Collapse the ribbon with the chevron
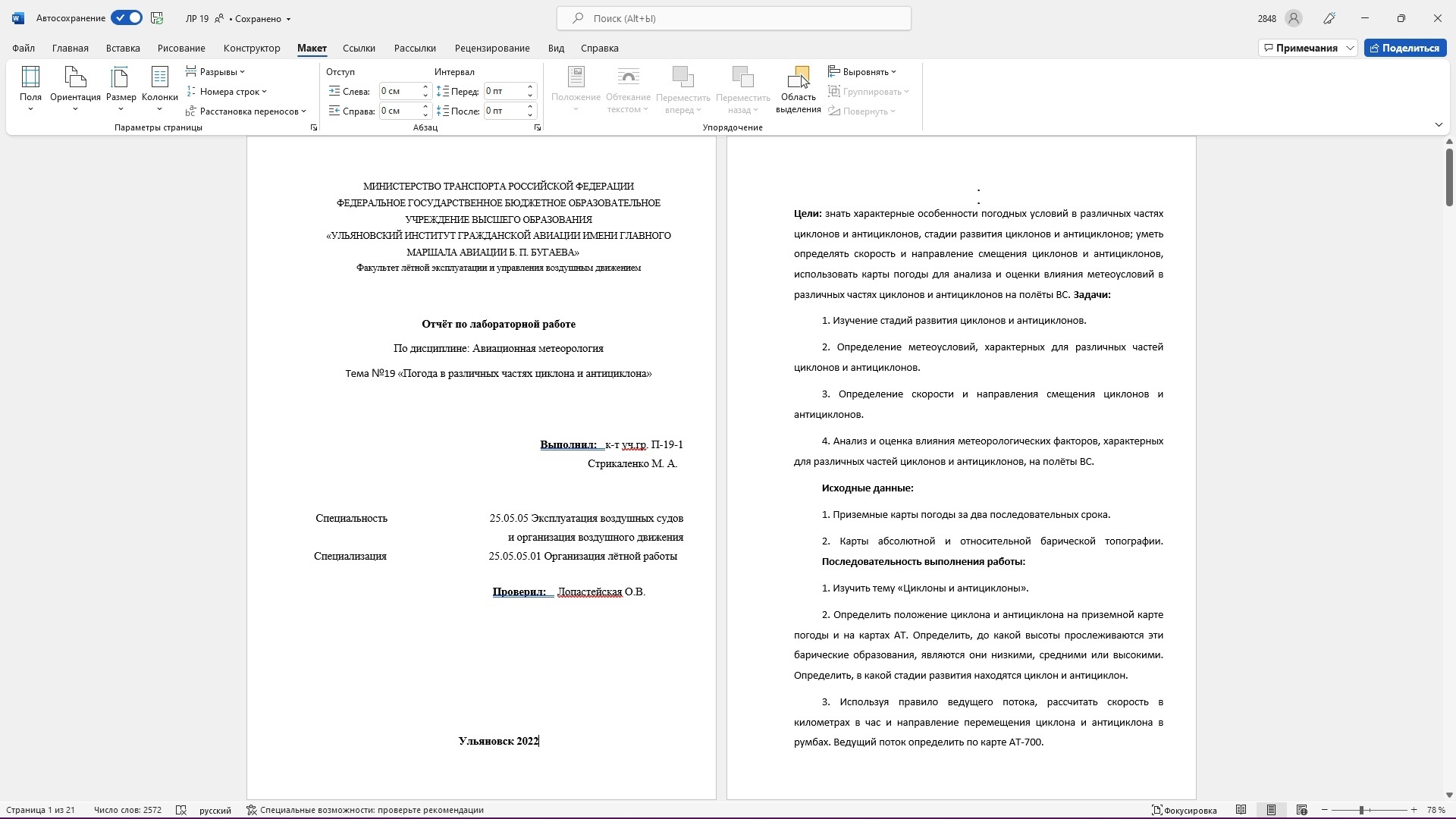 (1439, 124)
